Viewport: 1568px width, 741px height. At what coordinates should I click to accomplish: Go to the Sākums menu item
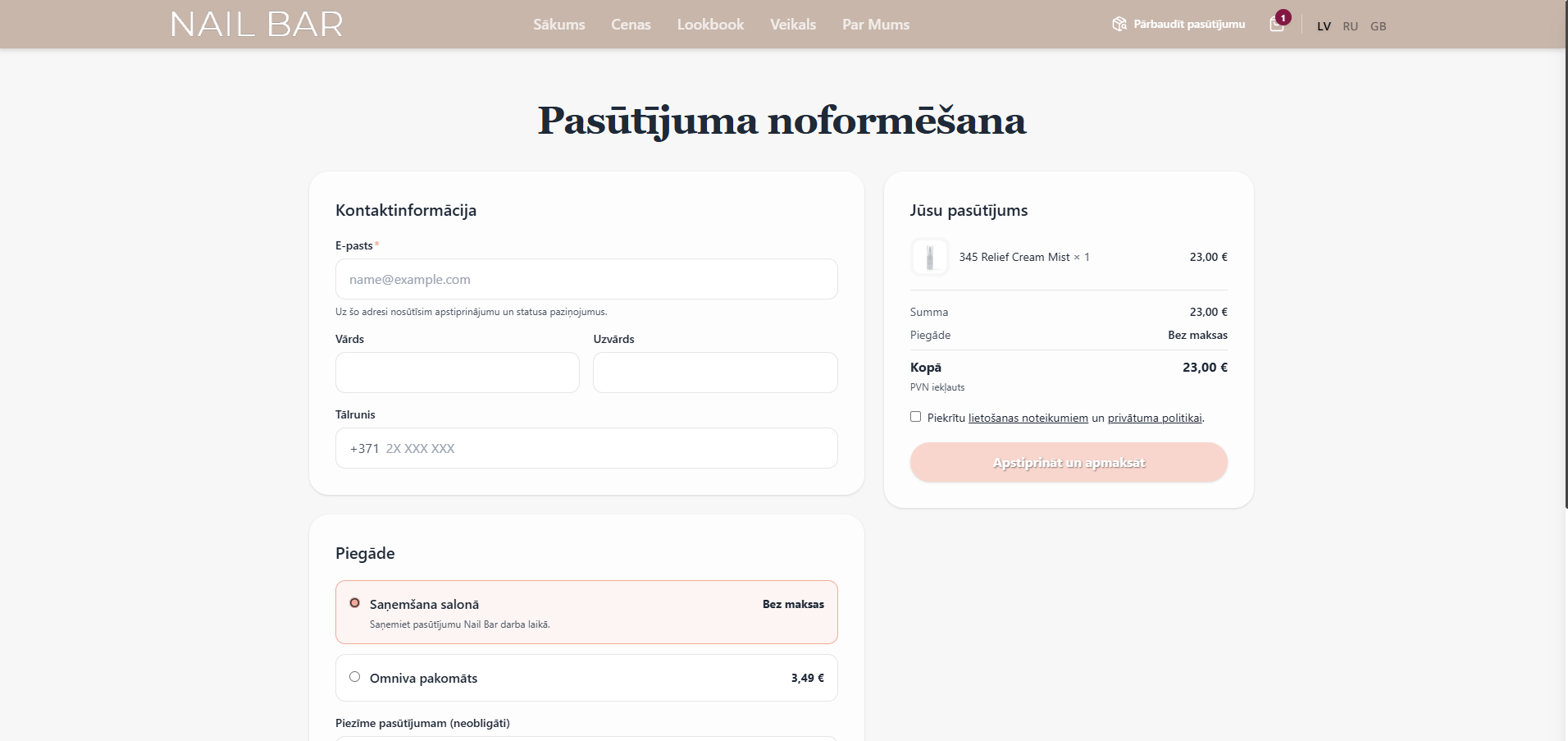click(559, 25)
